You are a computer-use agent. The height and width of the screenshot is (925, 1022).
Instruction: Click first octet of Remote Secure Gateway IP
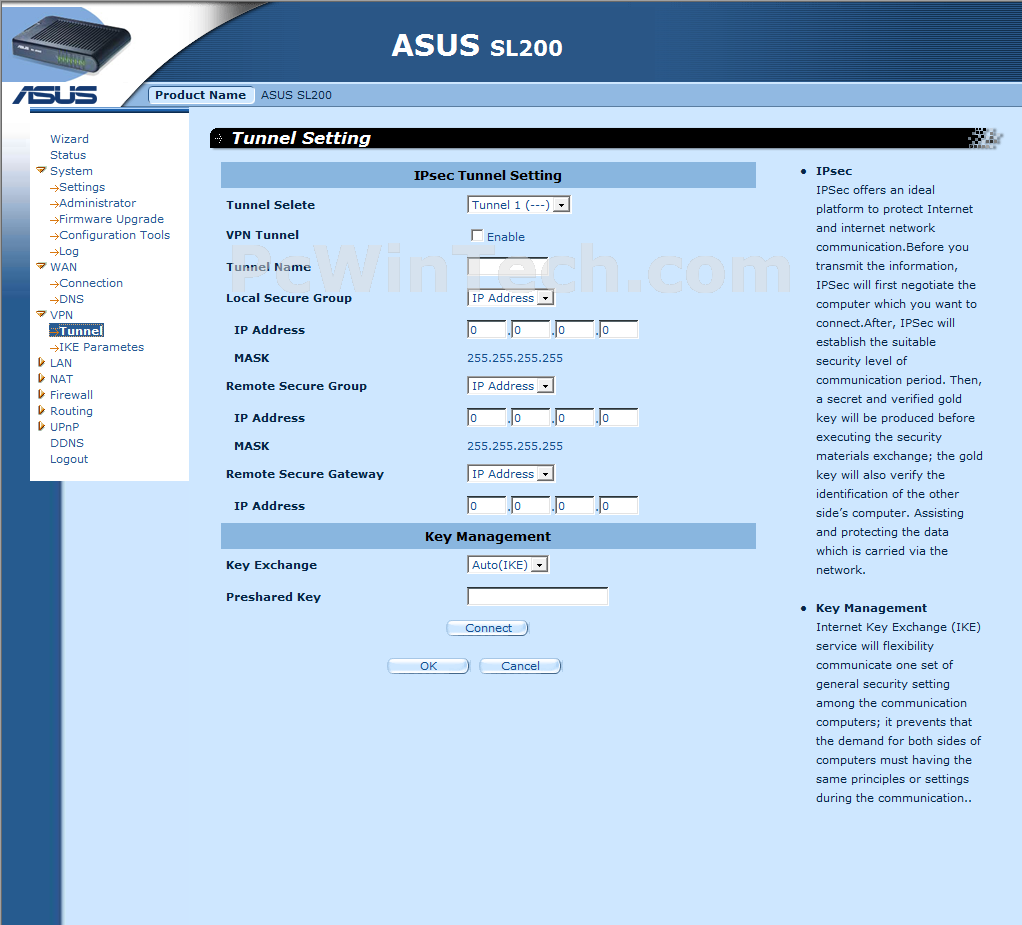[487, 505]
